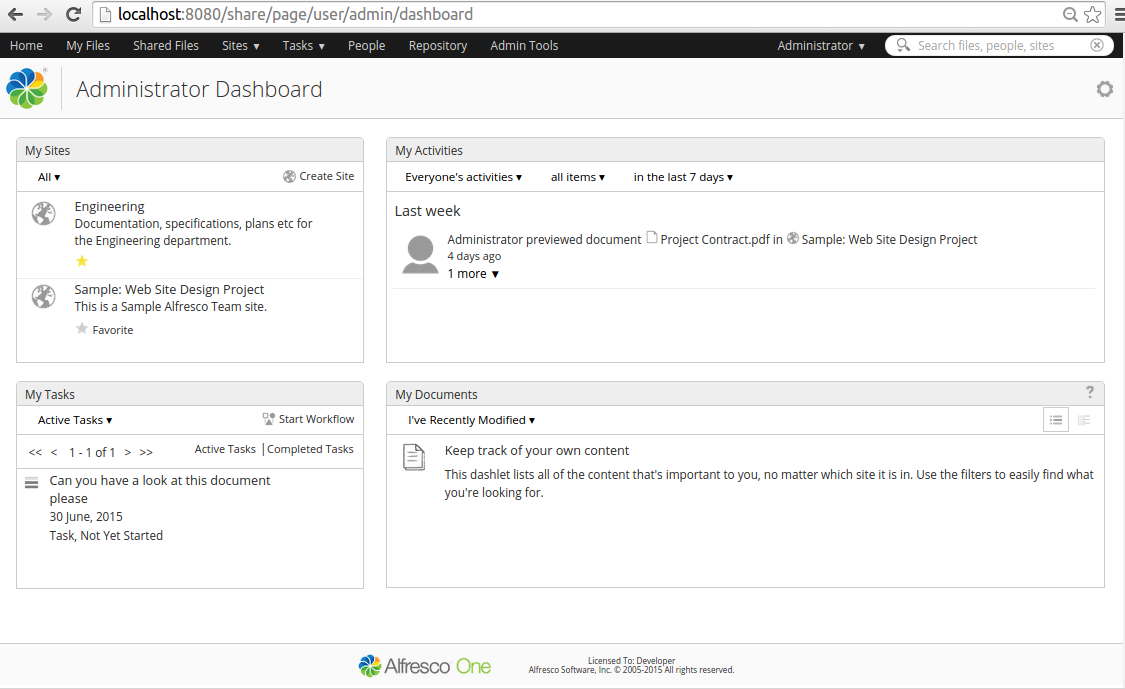This screenshot has height=689, width=1125.
Task: Toggle the yellow favorite star under Engineering
Action: tap(81, 260)
